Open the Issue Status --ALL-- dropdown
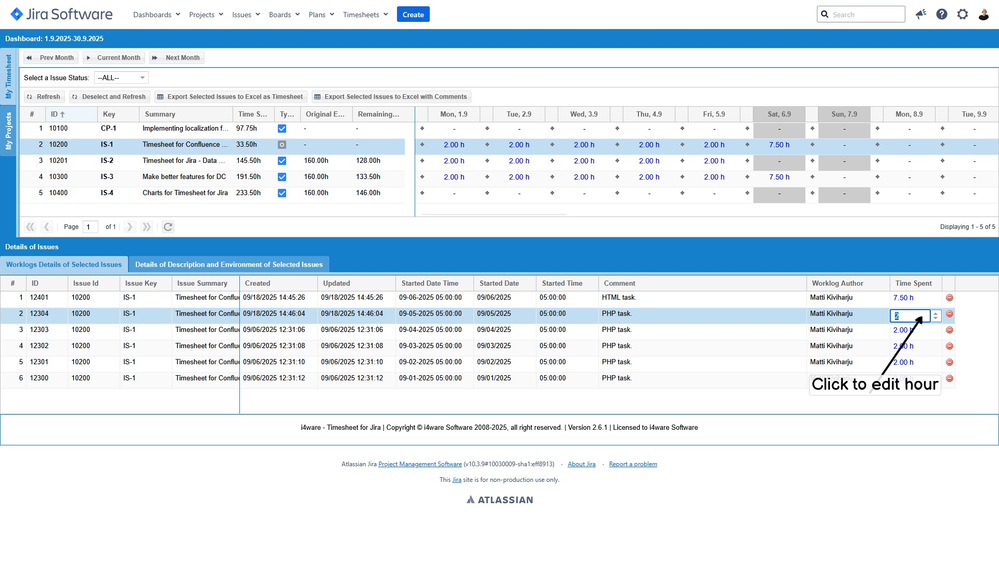Image resolution: width=999 pixels, height=562 pixels. tap(121, 78)
